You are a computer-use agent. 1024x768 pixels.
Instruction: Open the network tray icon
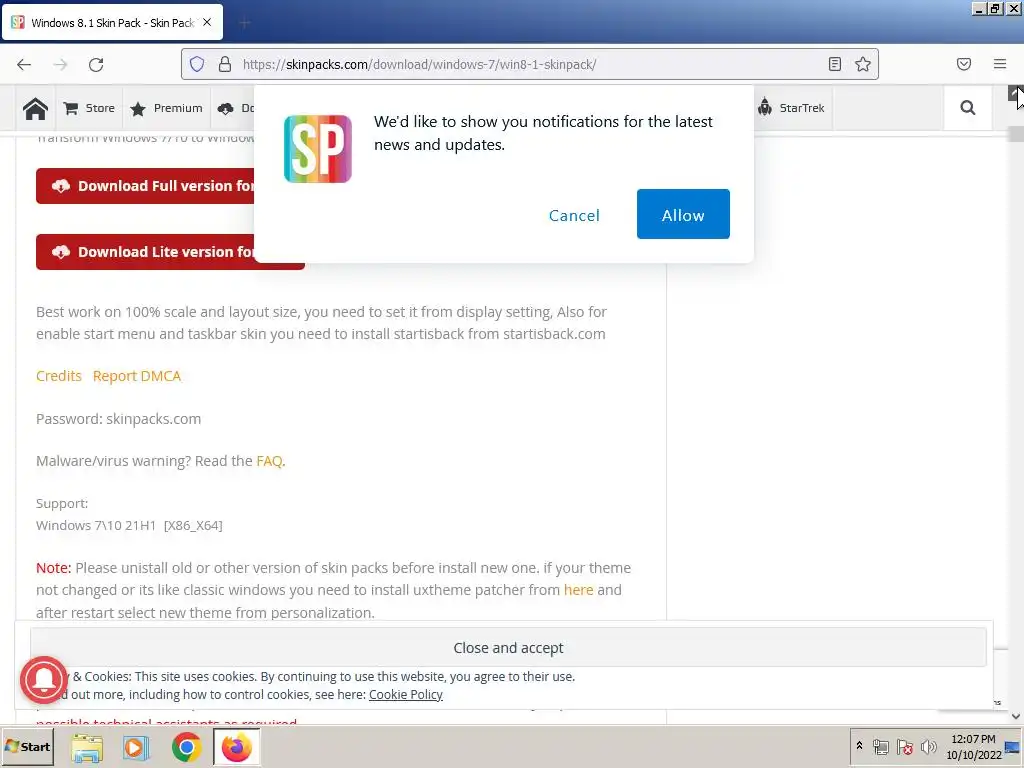880,746
